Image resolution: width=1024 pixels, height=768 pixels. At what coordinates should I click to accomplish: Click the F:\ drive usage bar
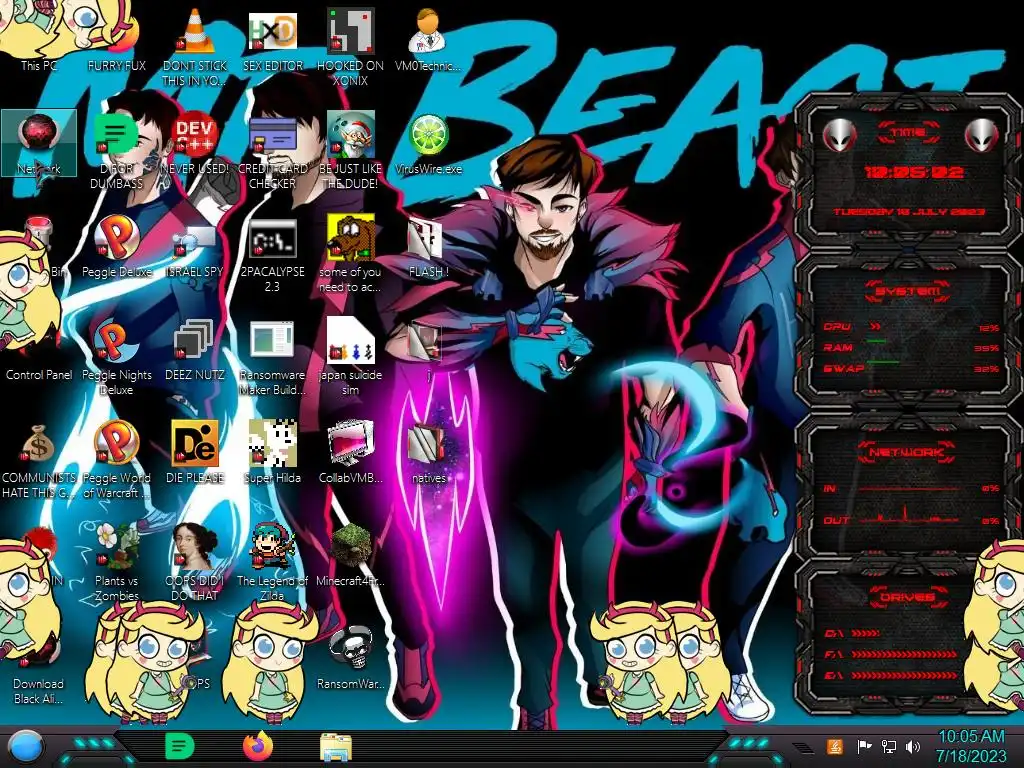(x=904, y=654)
